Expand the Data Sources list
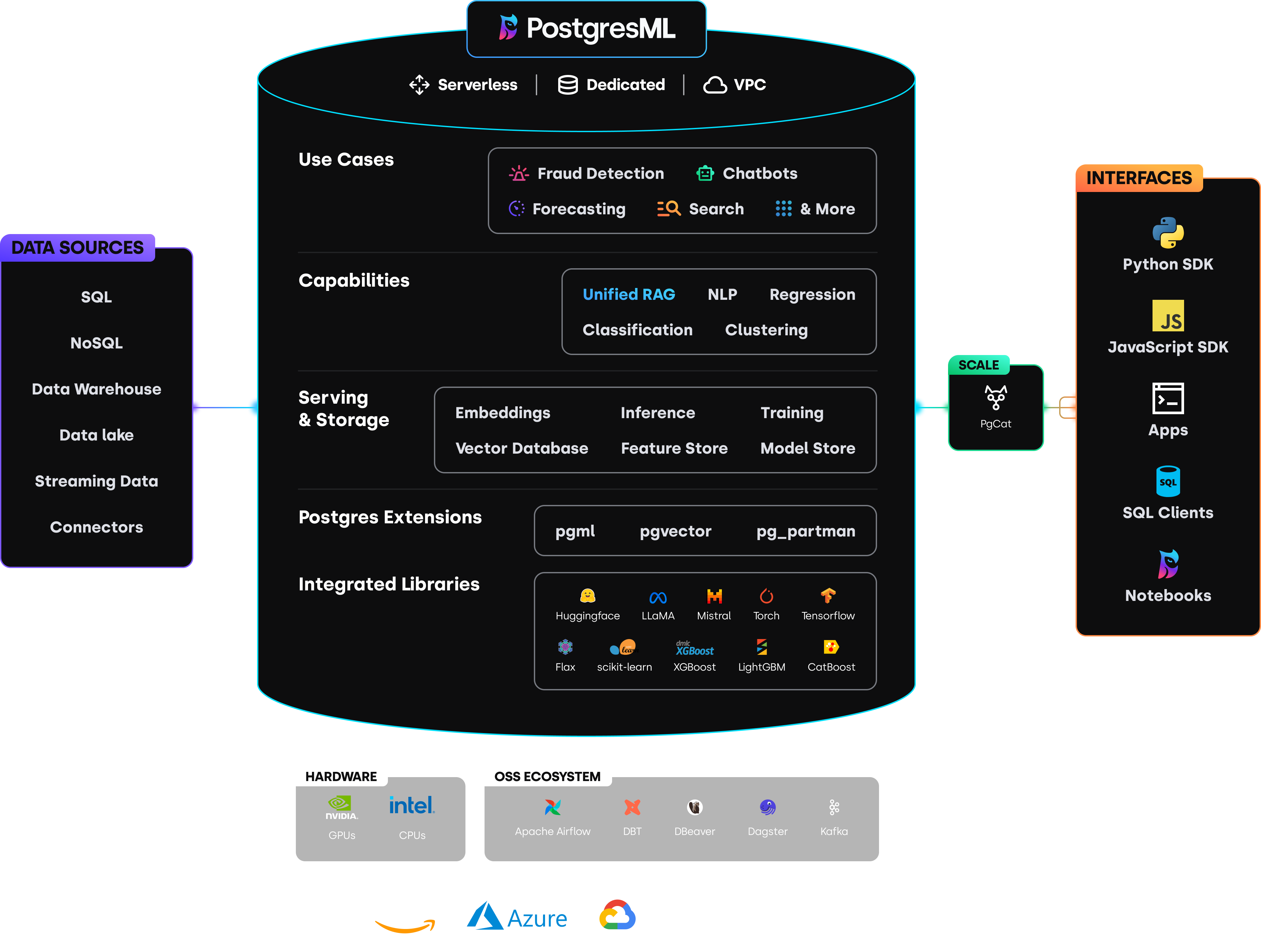This screenshot has height=952, width=1261. coord(78,248)
